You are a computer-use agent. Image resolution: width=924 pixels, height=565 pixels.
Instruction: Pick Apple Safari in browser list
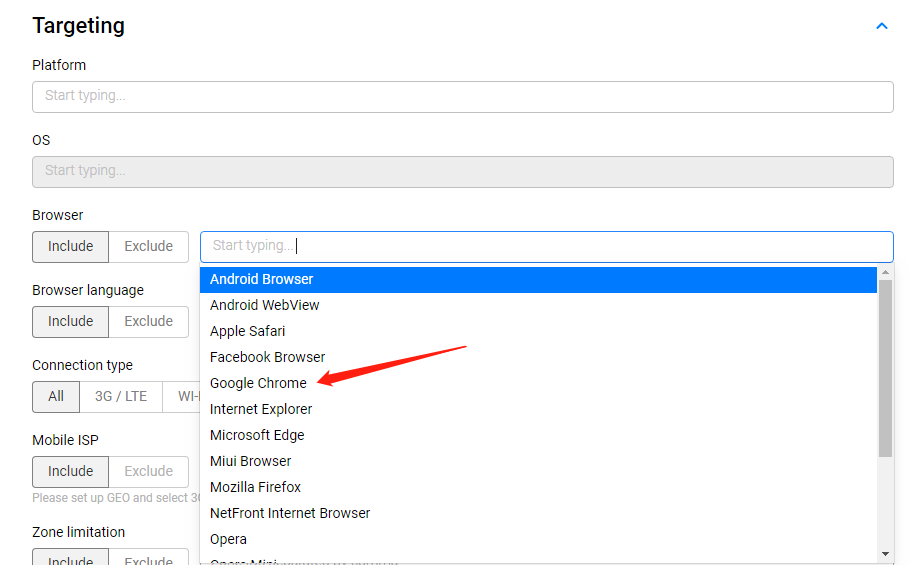247,331
